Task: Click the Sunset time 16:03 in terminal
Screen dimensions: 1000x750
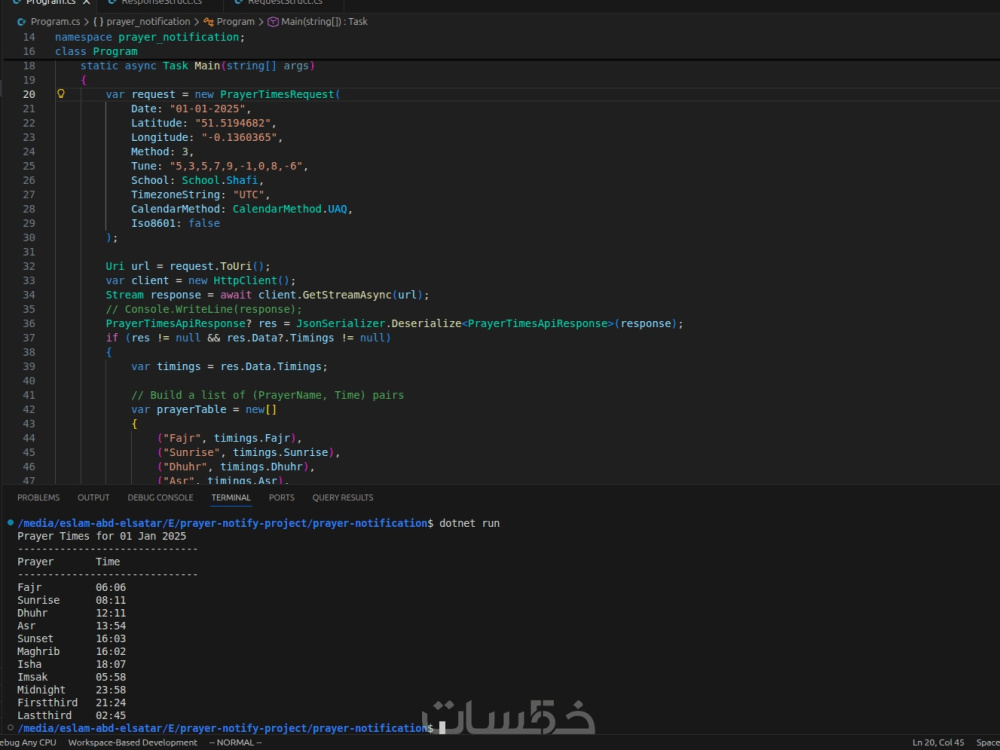Action: coord(111,638)
